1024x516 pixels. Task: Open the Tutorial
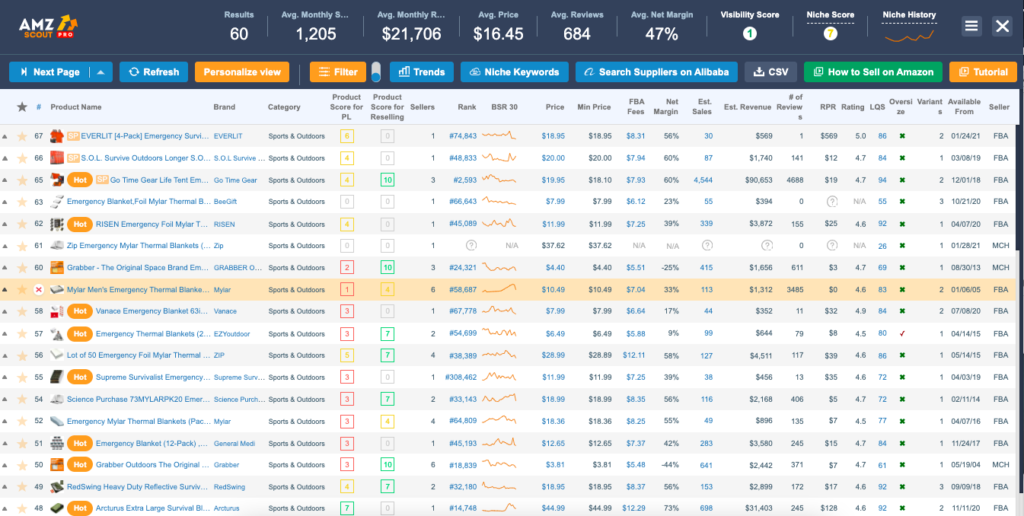click(983, 72)
